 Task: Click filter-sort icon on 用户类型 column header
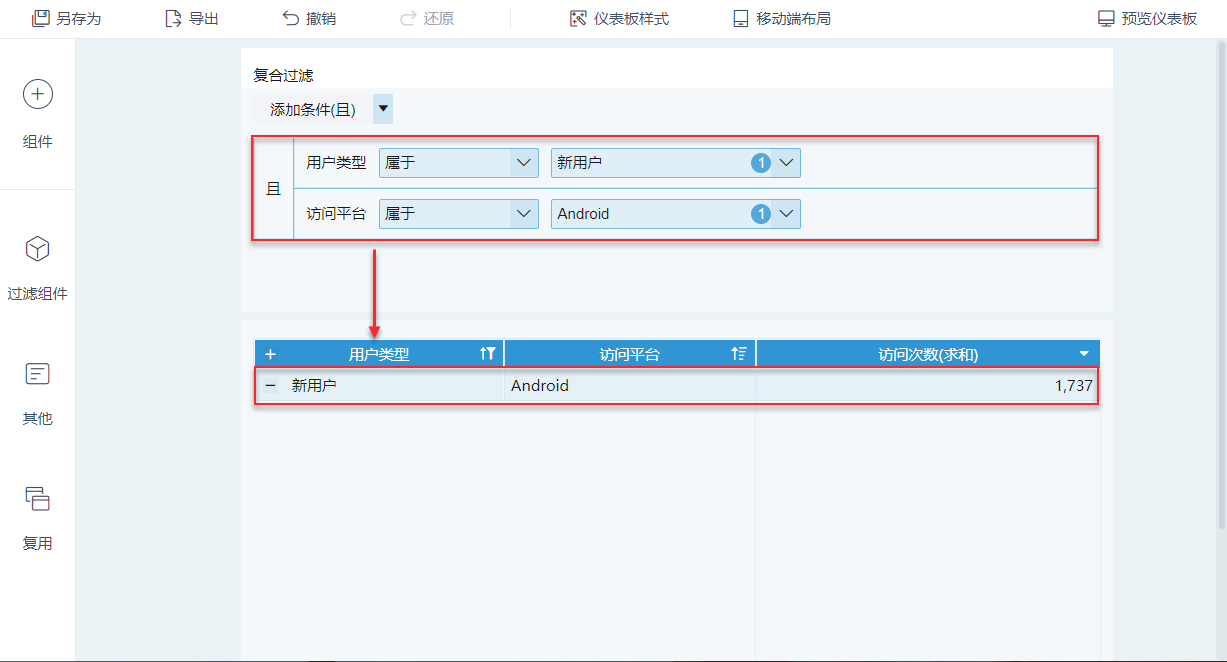pos(488,354)
